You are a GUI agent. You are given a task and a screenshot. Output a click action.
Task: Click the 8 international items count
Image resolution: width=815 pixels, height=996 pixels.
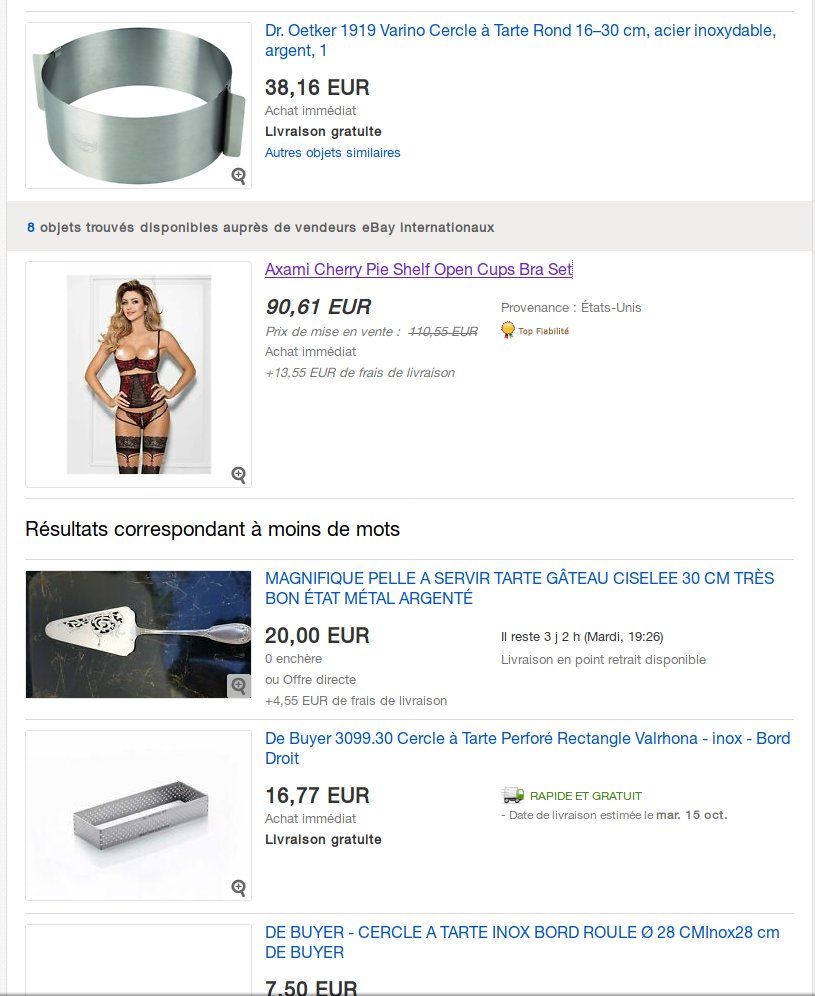coord(30,227)
